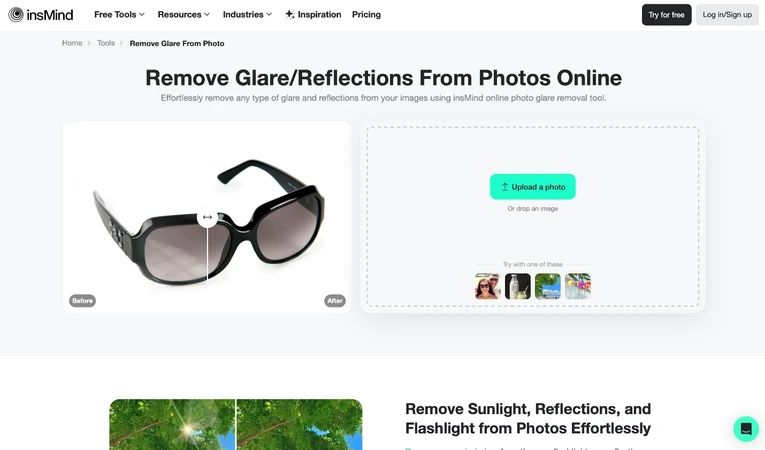Open the Pricing page
Screen dimensions: 765x450
366,15
